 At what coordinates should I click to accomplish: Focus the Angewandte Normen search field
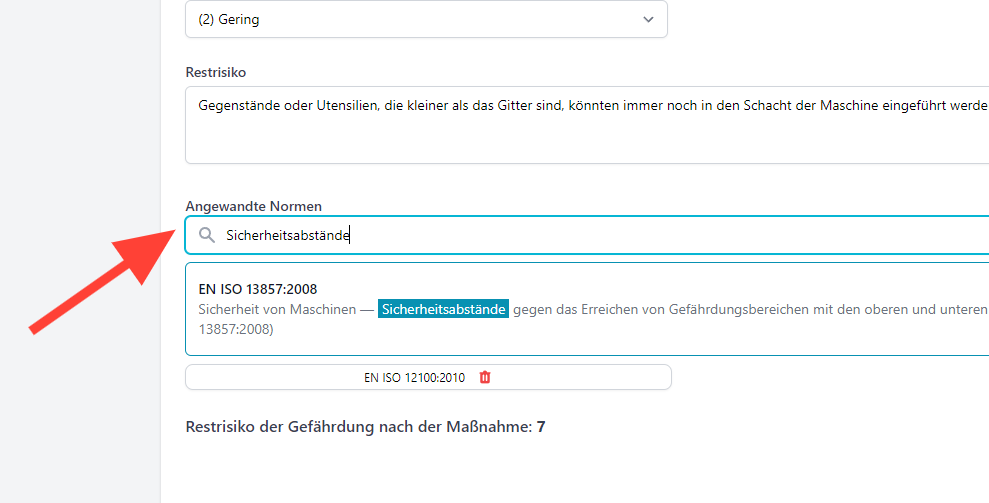587,235
